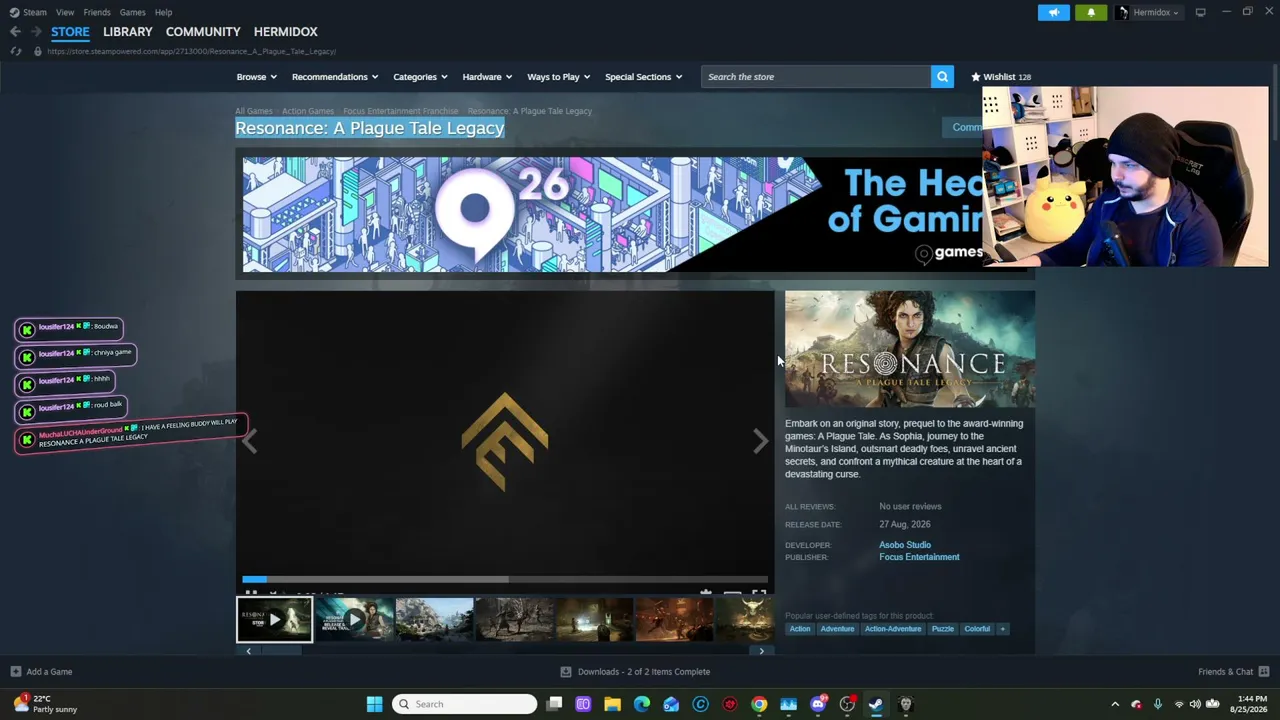1280x720 pixels.
Task: Select the first trailer thumbnail
Action: point(274,620)
